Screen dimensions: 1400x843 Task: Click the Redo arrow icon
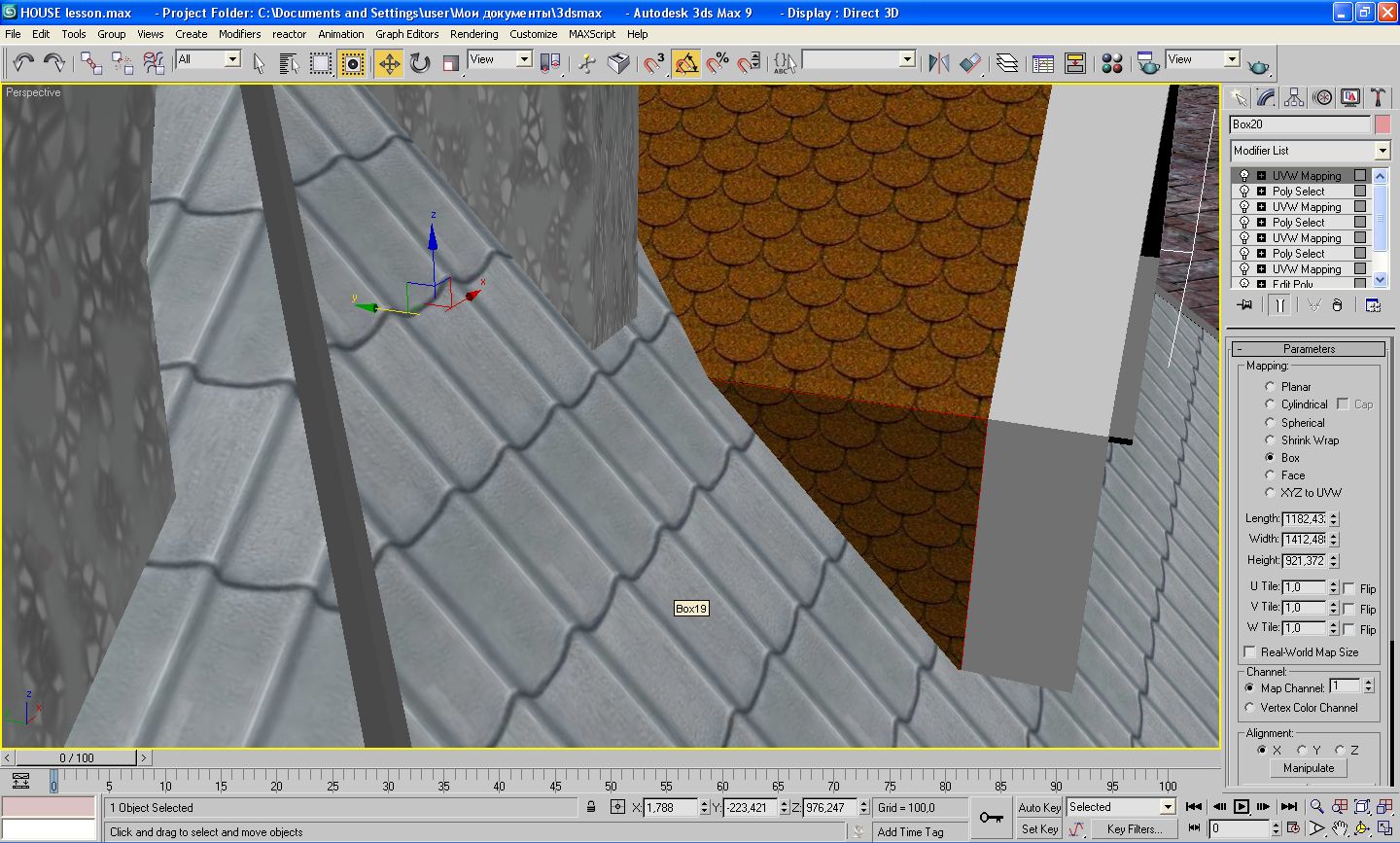pyautogui.click(x=54, y=63)
